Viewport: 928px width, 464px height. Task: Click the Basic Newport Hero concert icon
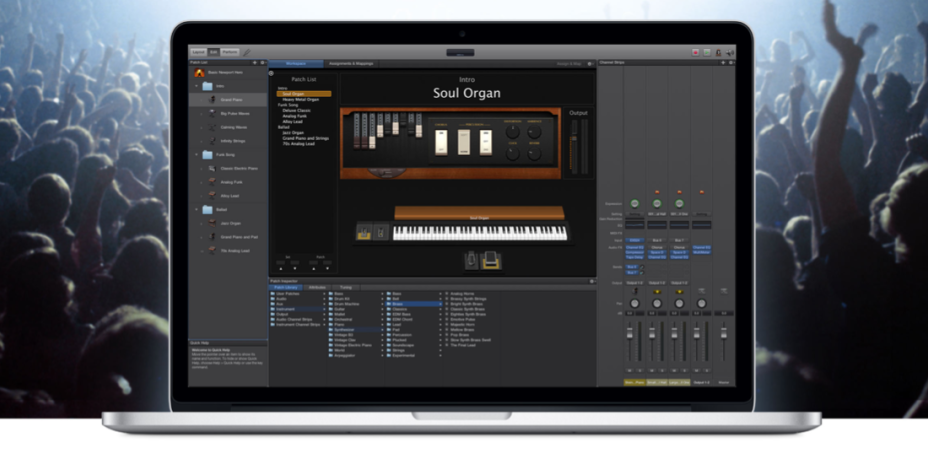(198, 73)
